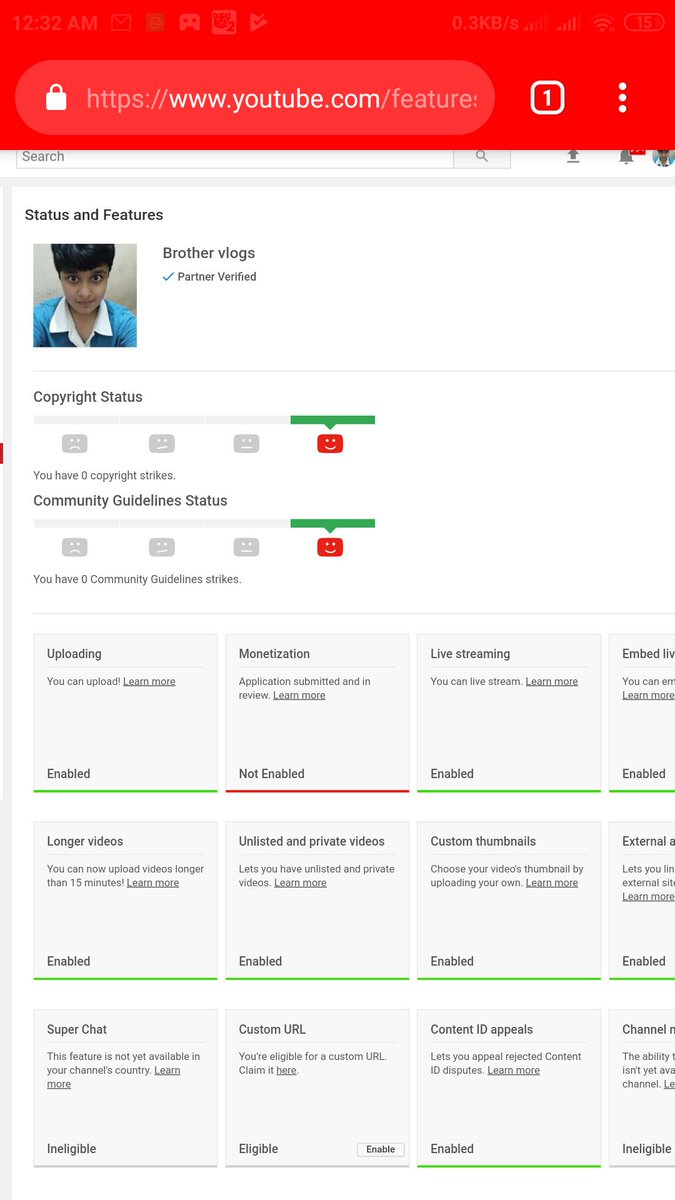675x1200 pixels.
Task: Click the Super Chat 'Ineligible' status text
Action: coord(72,1149)
